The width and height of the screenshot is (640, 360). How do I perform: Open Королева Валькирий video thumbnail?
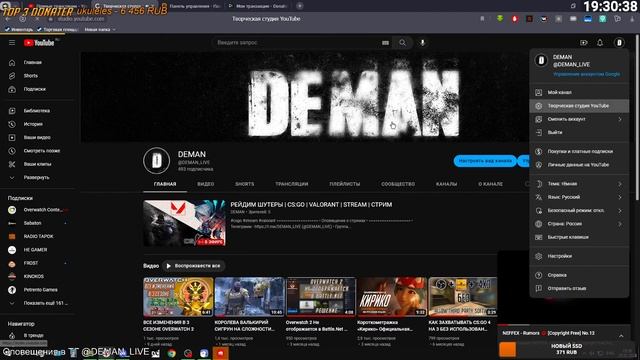tap(249, 297)
